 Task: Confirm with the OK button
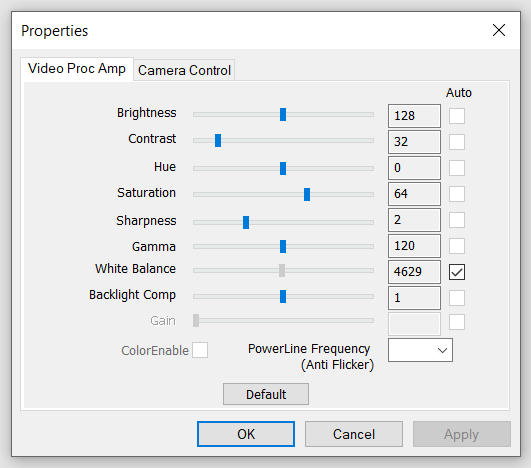pos(246,434)
